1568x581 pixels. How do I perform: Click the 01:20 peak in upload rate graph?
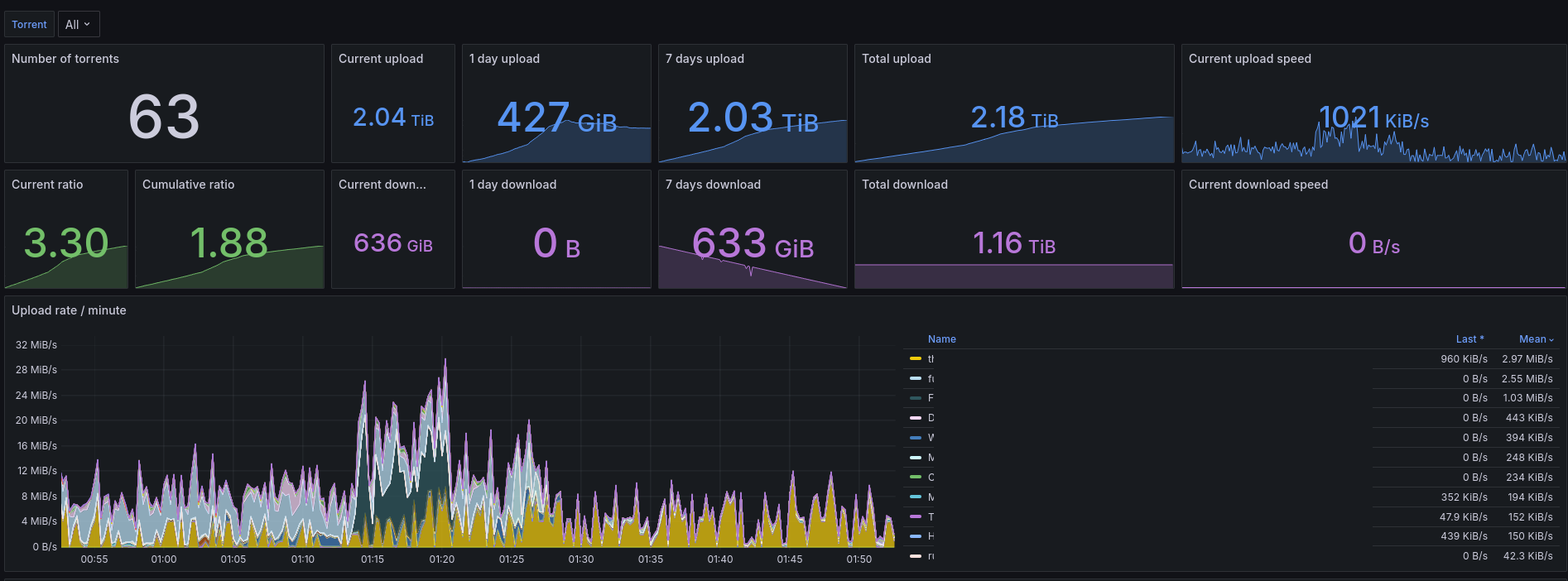(x=445, y=361)
